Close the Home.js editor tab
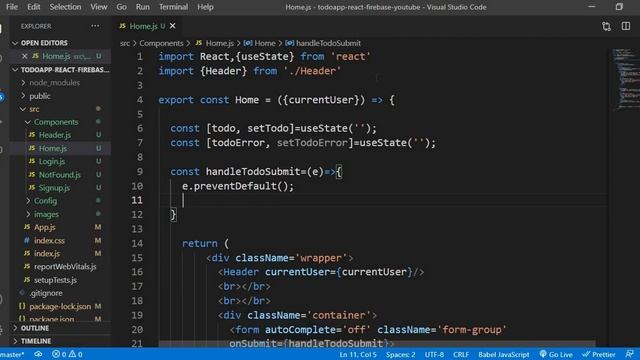The height and width of the screenshot is (360, 640). (x=173, y=26)
